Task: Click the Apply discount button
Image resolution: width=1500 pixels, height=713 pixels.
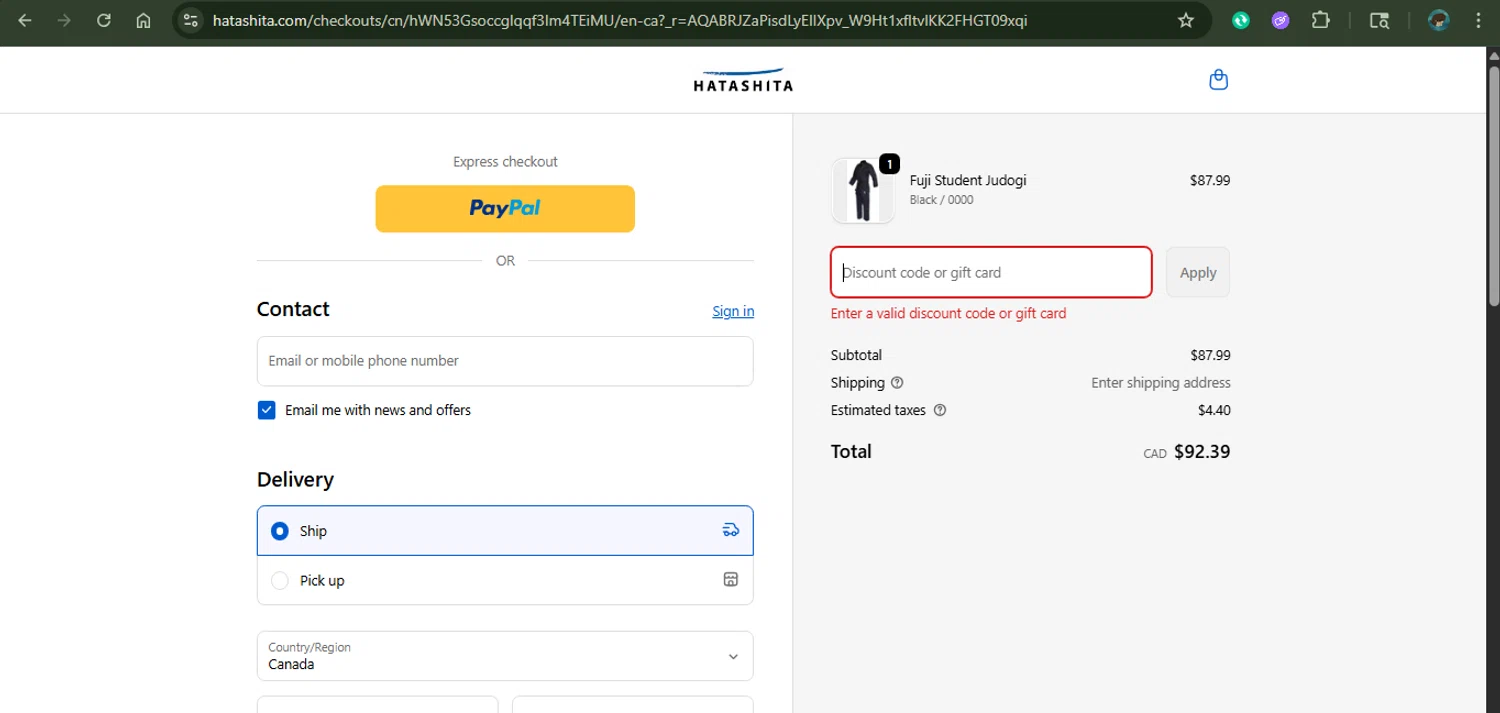Action: [x=1198, y=272]
